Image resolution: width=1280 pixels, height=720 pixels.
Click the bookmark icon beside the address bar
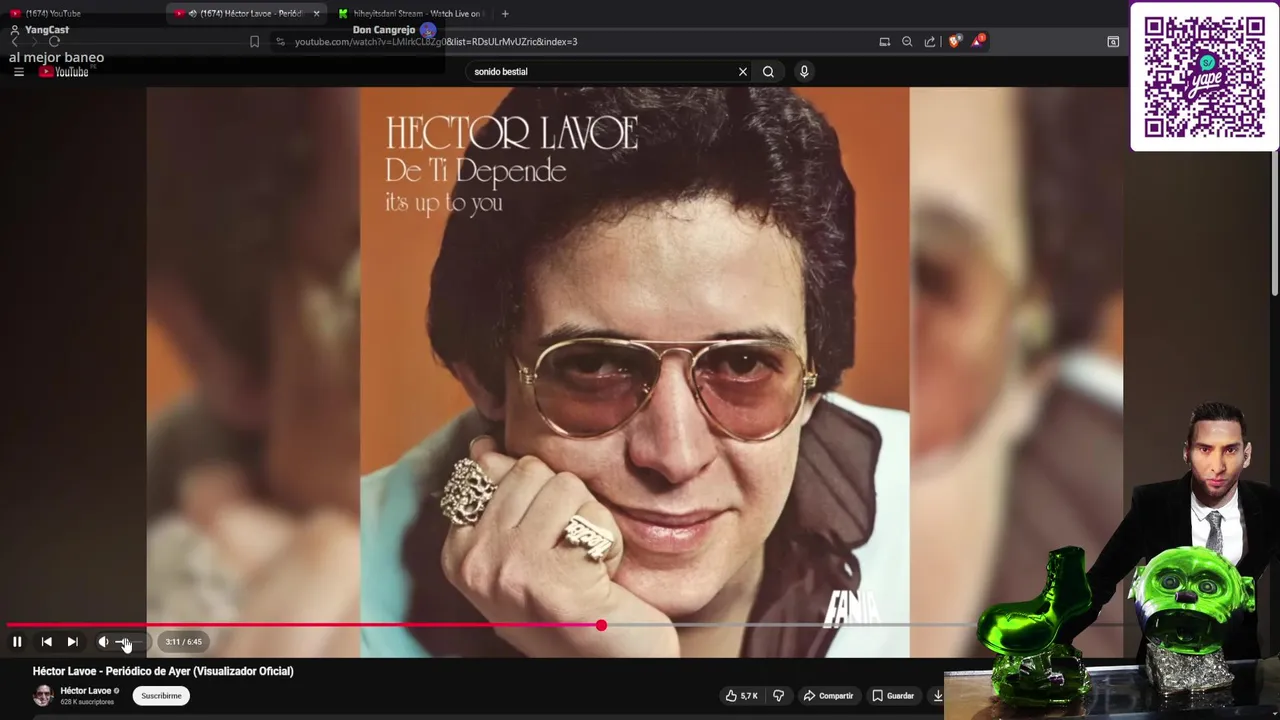tap(254, 42)
